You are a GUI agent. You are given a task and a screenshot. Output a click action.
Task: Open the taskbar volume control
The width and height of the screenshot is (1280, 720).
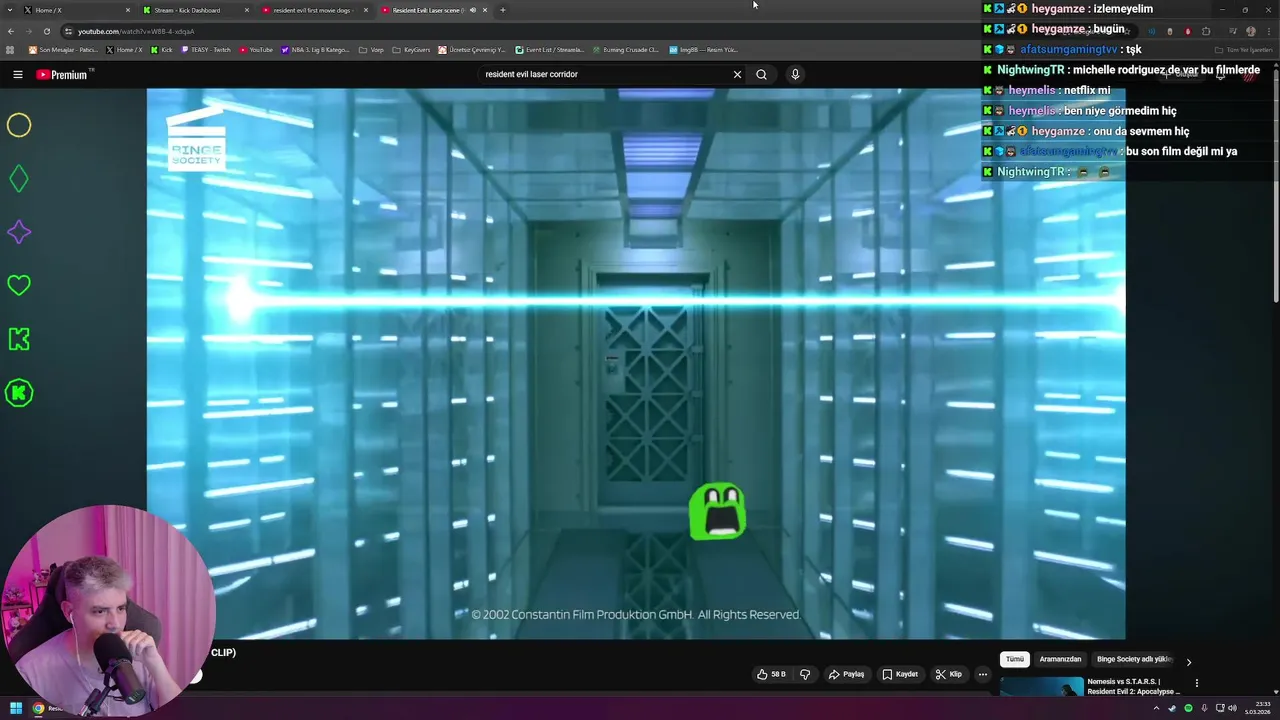point(1234,708)
